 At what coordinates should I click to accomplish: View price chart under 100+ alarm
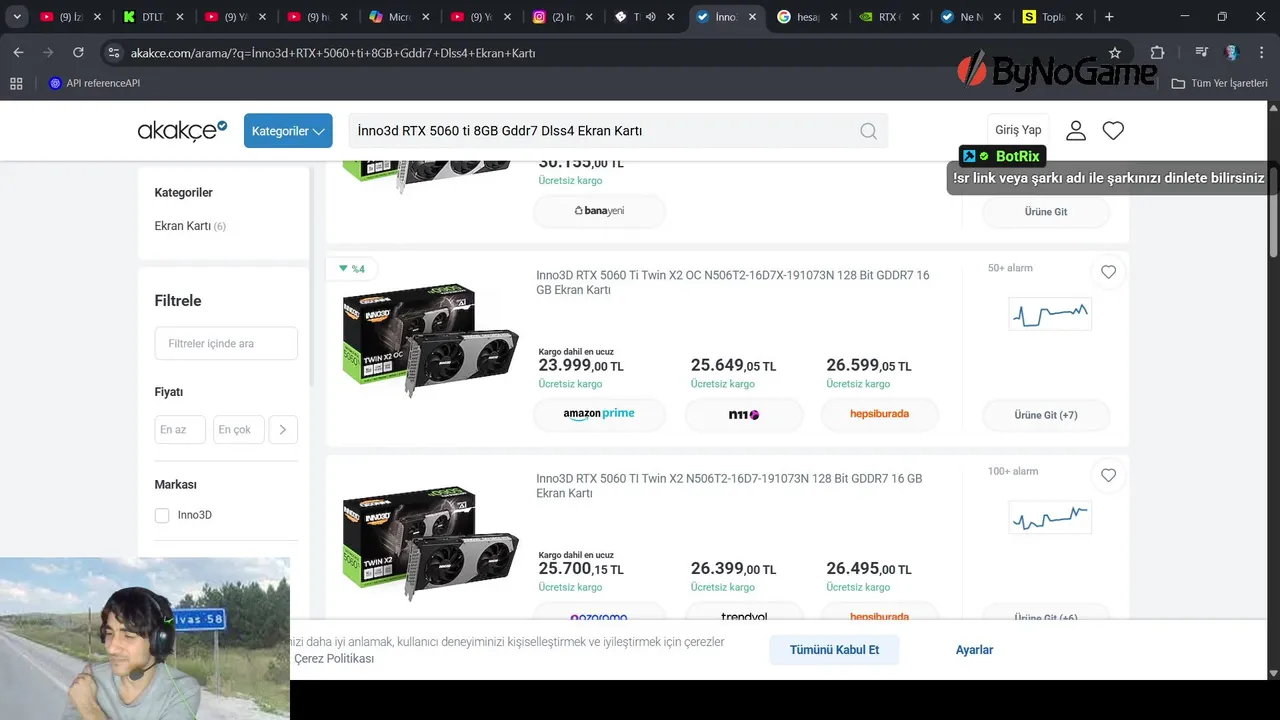click(x=1050, y=517)
